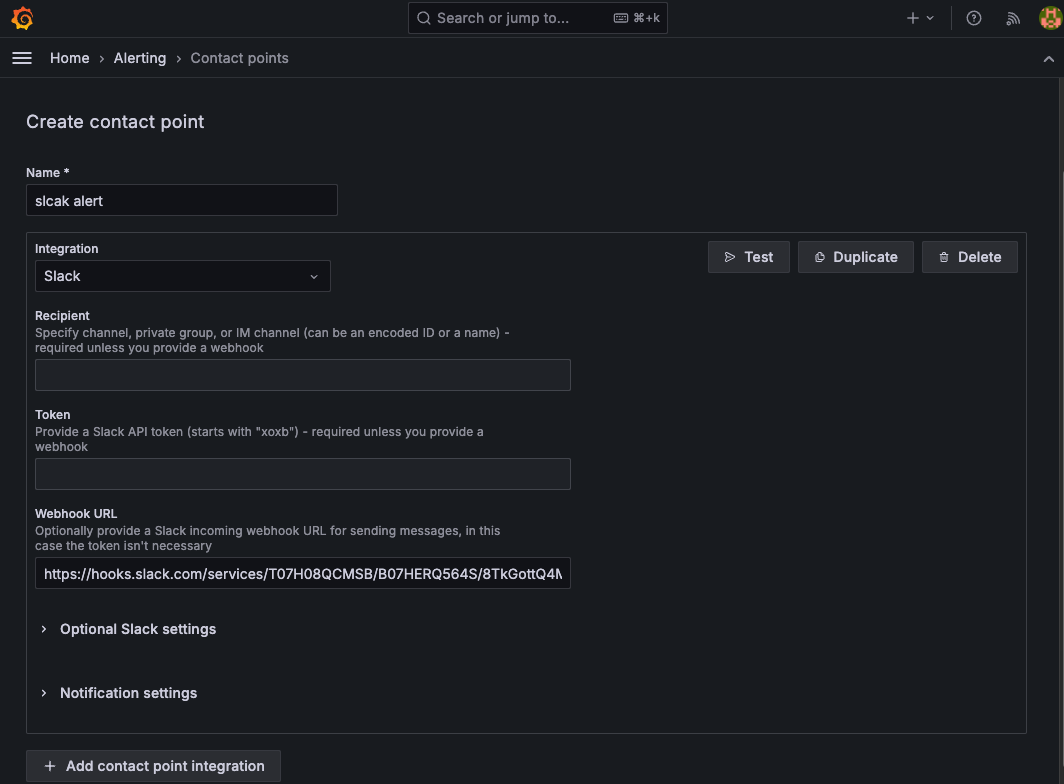Screen dimensions: 1064x784
Task: Click the Test button
Action: point(748,257)
